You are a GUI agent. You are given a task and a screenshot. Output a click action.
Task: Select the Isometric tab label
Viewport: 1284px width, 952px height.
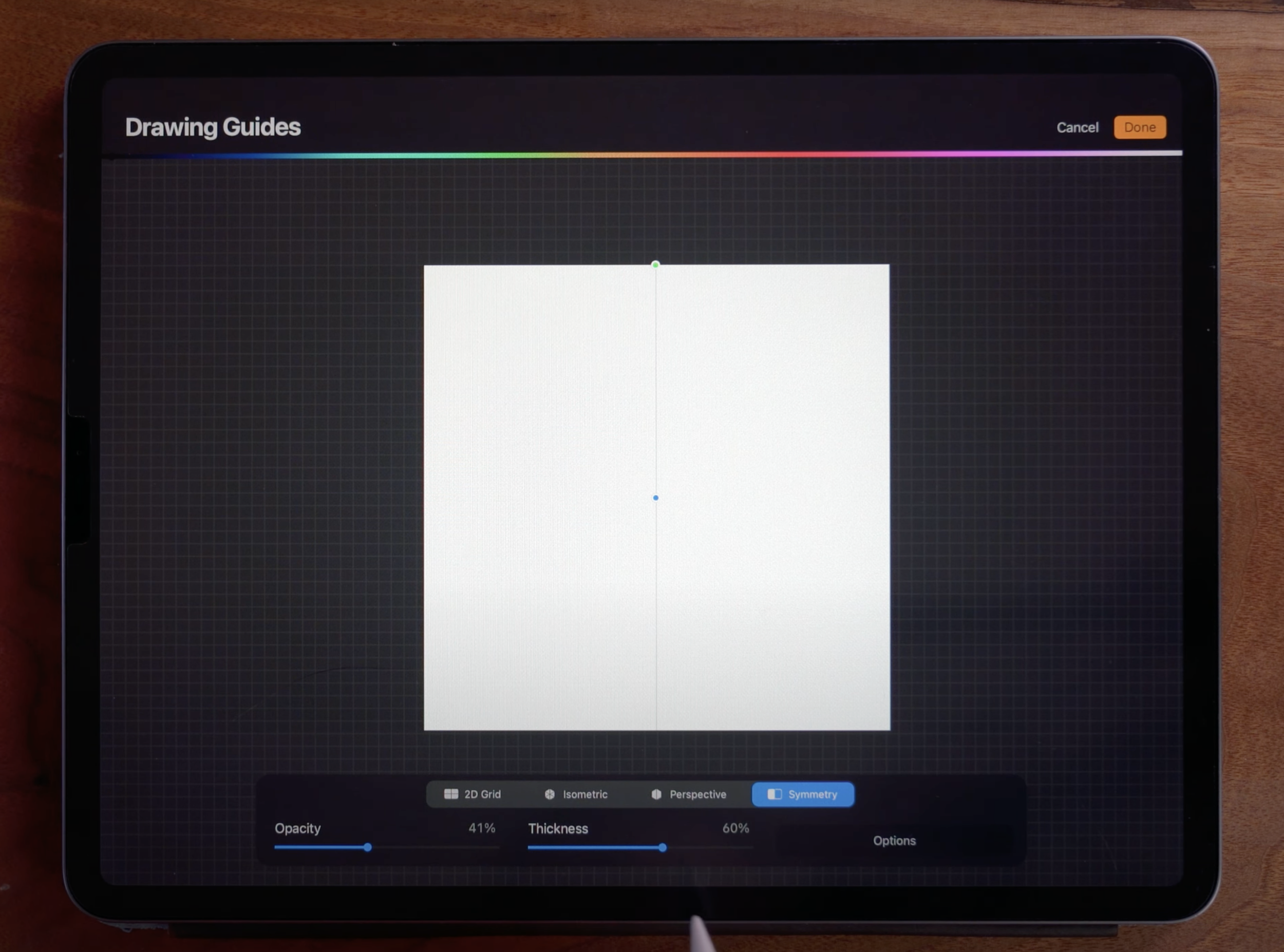(585, 794)
